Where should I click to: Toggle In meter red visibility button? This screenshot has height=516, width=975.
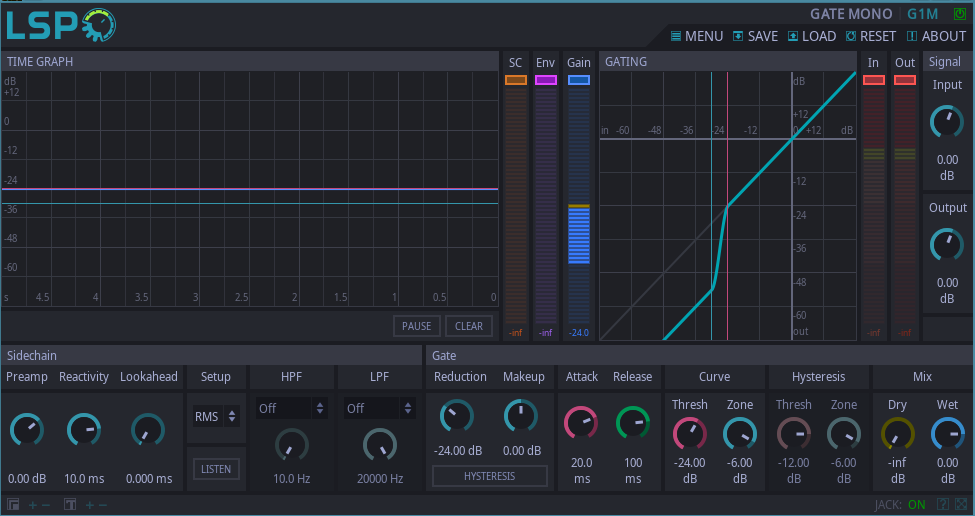tap(874, 80)
